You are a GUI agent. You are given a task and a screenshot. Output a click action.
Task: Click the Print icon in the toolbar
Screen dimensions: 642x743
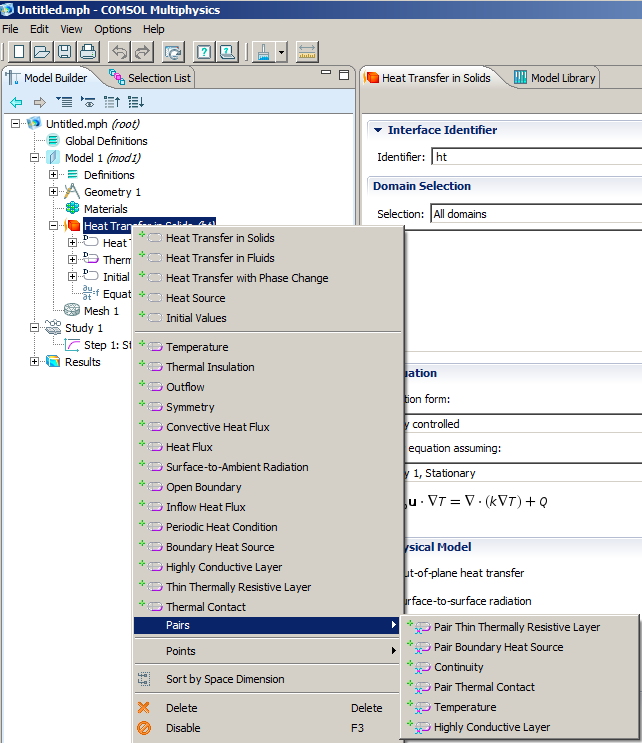click(x=87, y=51)
